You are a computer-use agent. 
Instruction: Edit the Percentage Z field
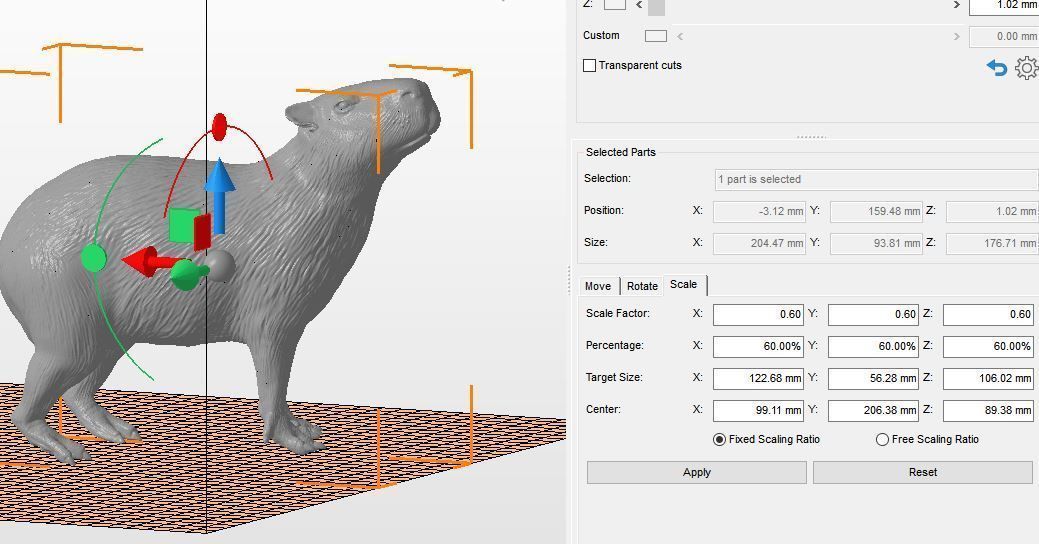pos(988,347)
